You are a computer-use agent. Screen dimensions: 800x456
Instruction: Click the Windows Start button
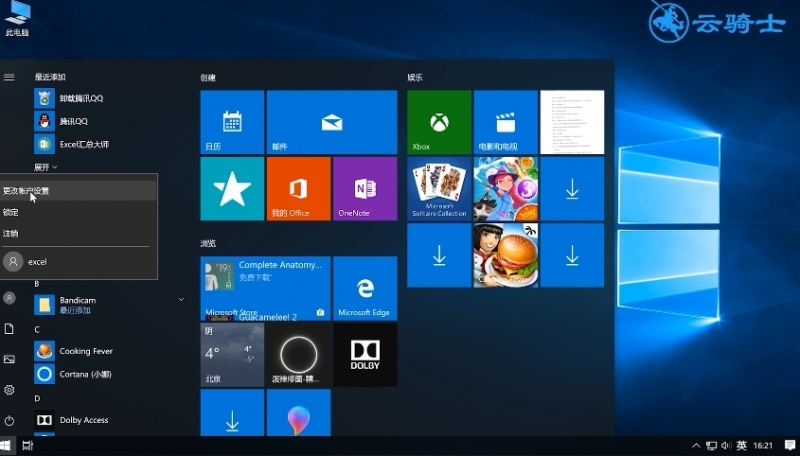6,445
